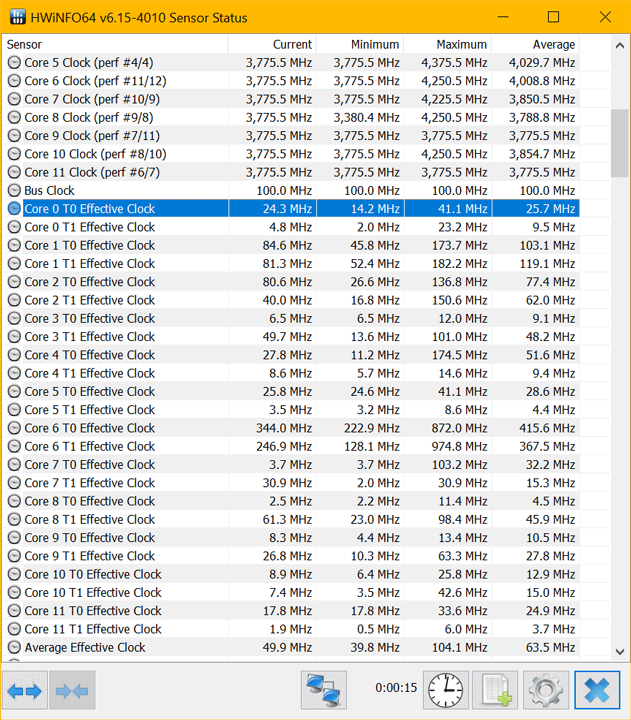Select the Core 5 T0 Effective Clock row
Image resolution: width=631 pixels, height=720 pixels.
coord(291,391)
